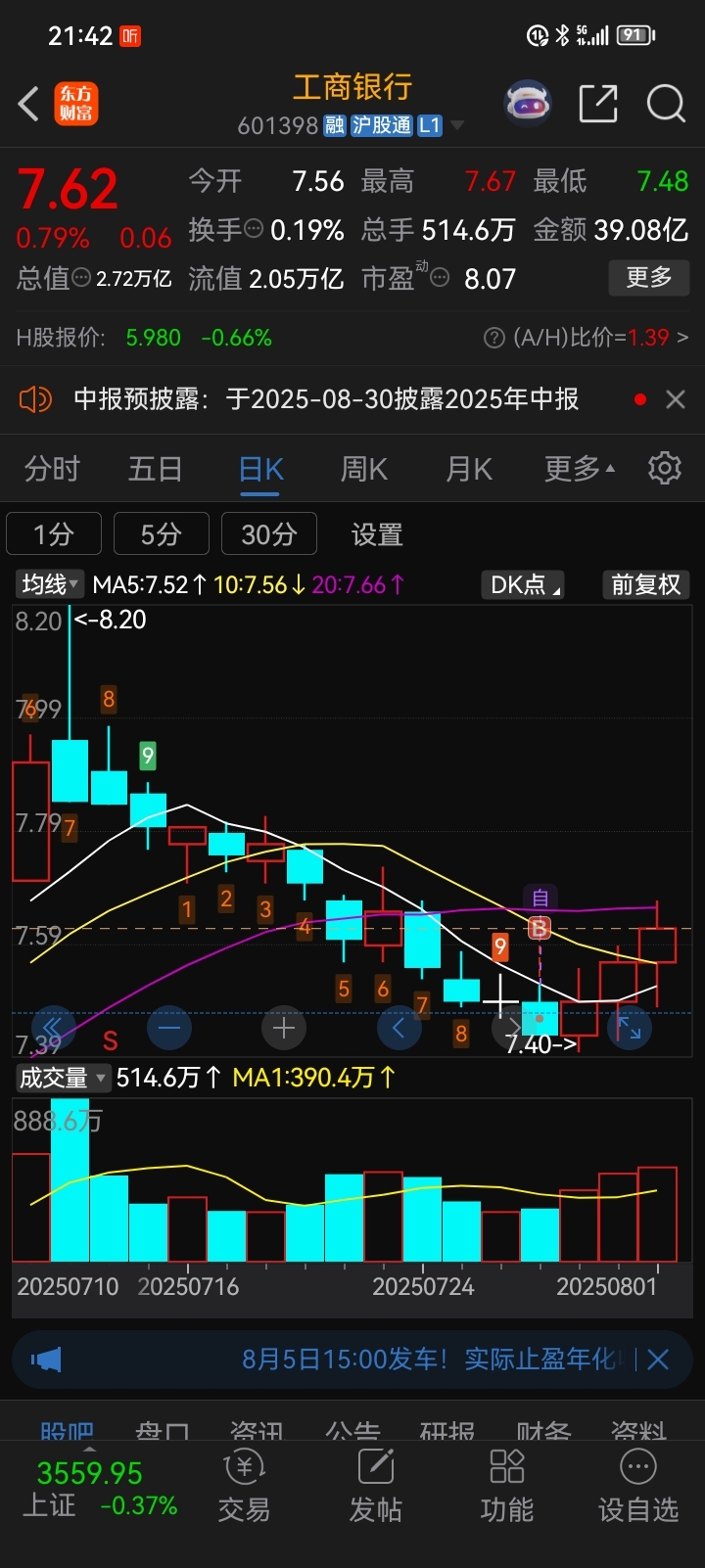Select the 1分 interval button
This screenshot has height=1568, width=705.
coord(54,534)
